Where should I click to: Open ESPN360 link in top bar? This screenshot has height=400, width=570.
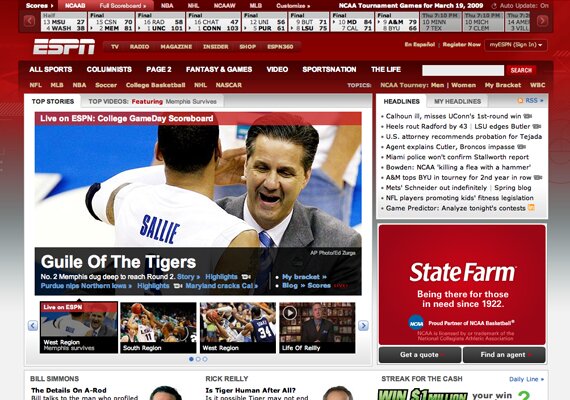280,47
